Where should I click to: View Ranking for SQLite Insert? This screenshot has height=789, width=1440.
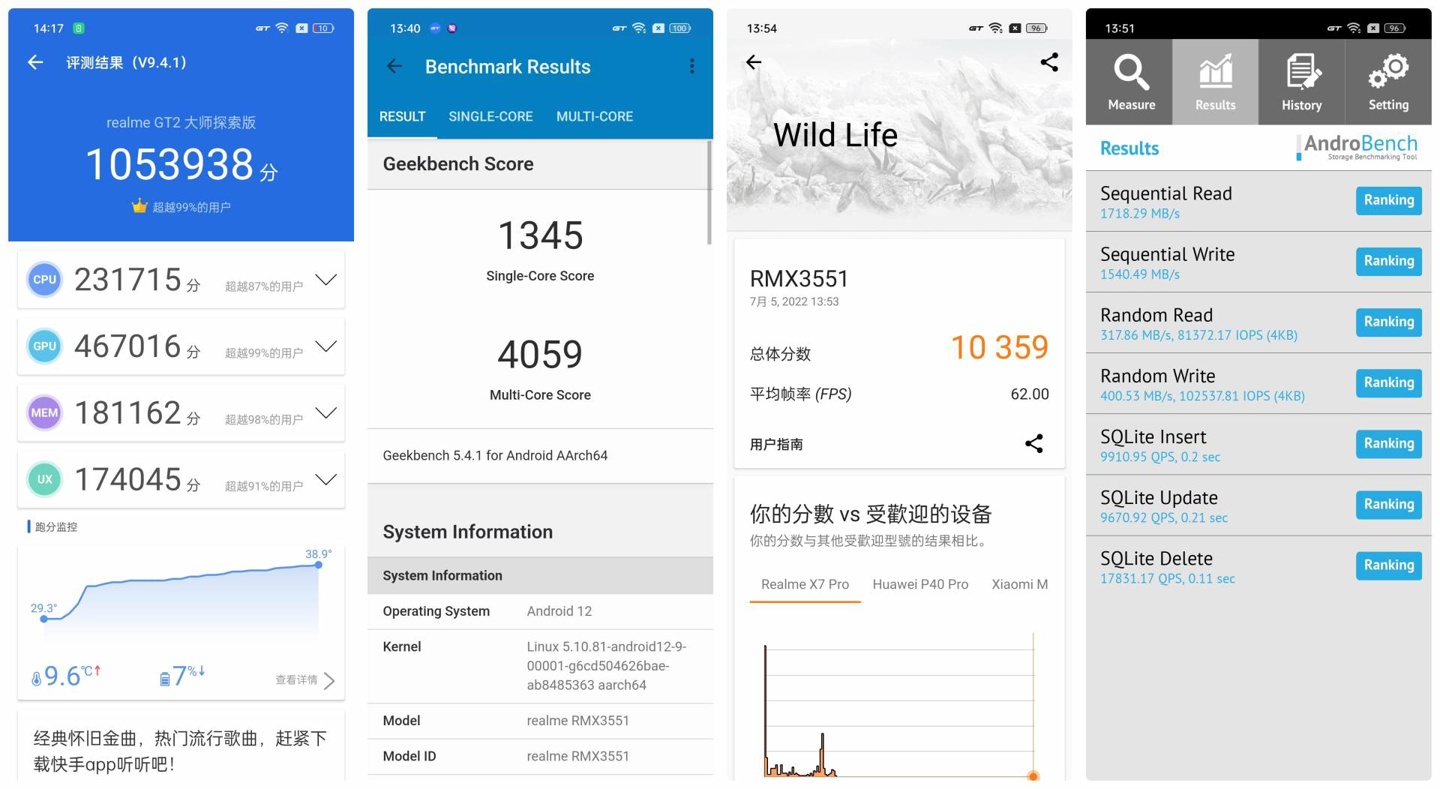1389,444
